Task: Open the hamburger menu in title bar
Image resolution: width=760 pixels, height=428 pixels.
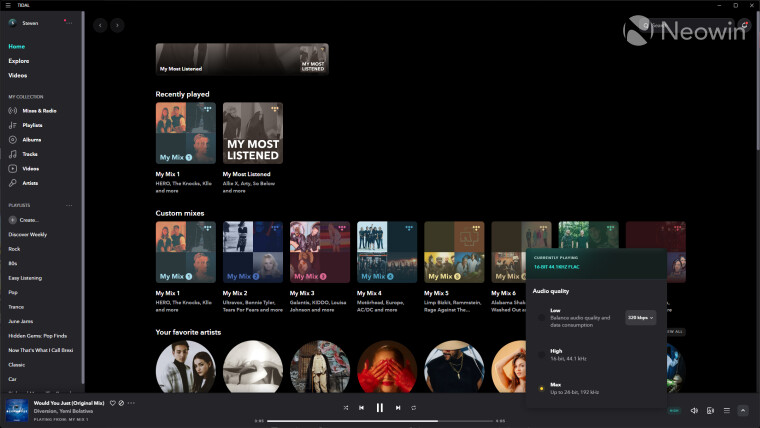Action: pyautogui.click(x=8, y=5)
